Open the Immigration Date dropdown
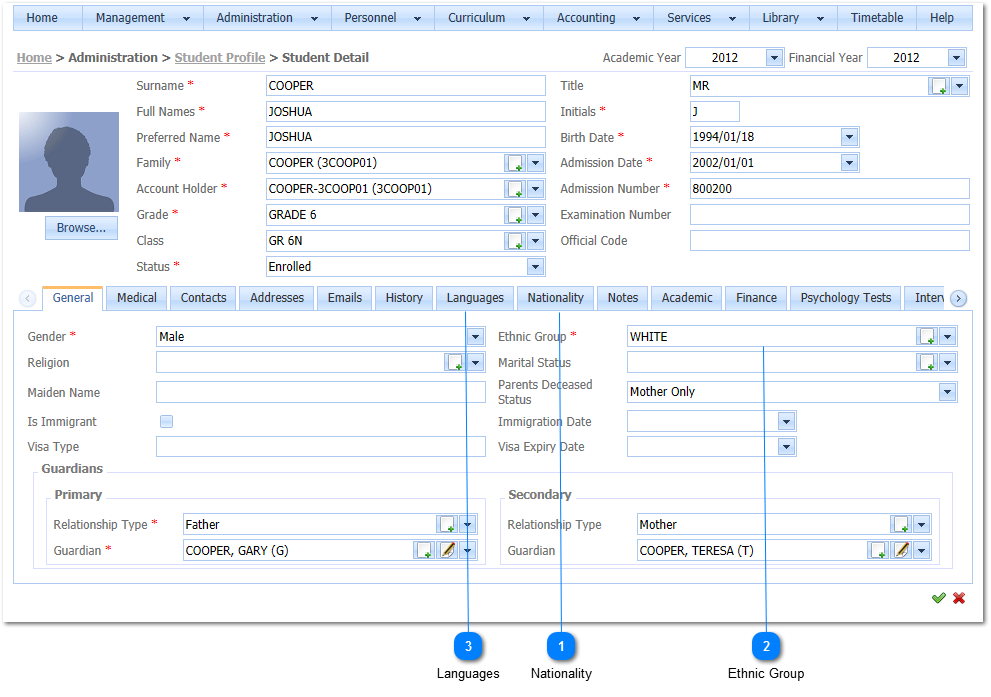The width and height of the screenshot is (991, 697). click(x=786, y=421)
